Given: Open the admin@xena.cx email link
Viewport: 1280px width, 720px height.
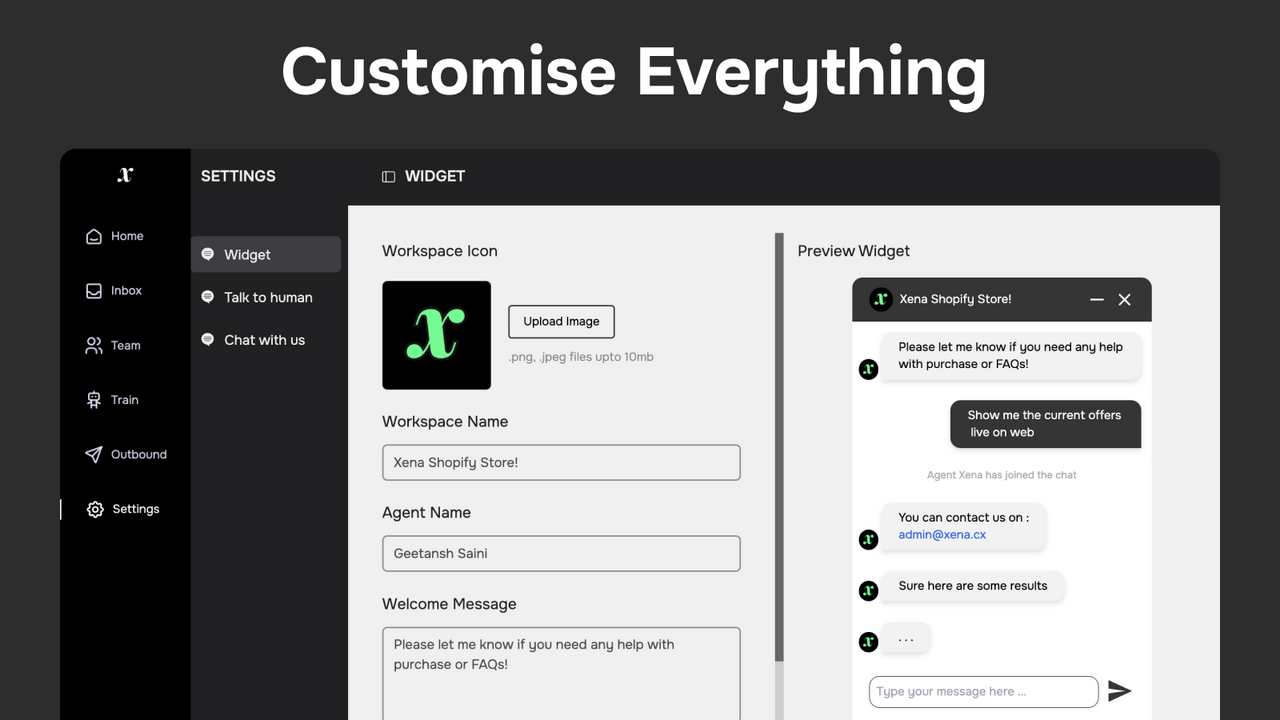Looking at the screenshot, I should [x=942, y=535].
